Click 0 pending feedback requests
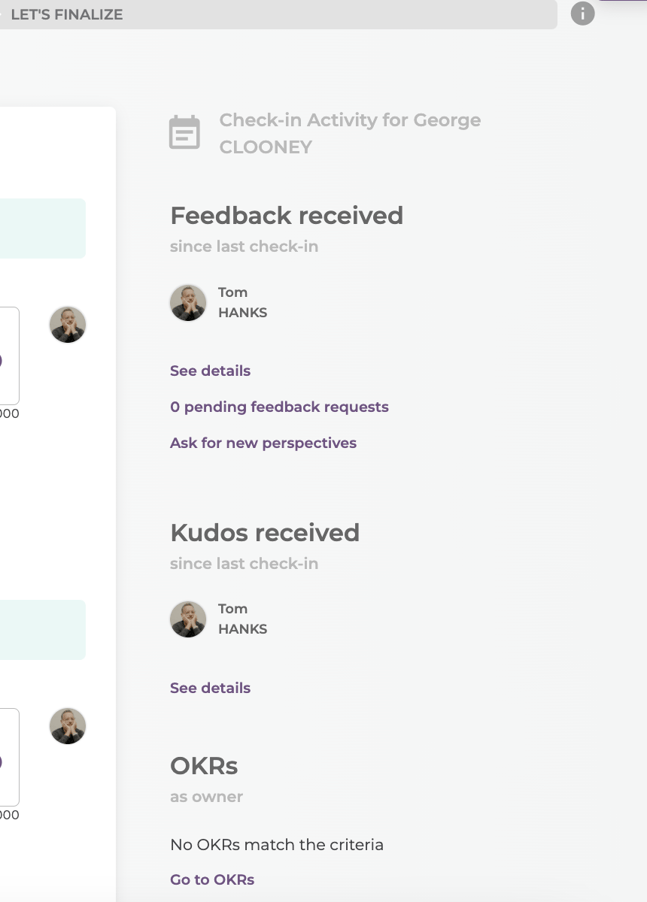Image resolution: width=647 pixels, height=902 pixels. [x=280, y=407]
